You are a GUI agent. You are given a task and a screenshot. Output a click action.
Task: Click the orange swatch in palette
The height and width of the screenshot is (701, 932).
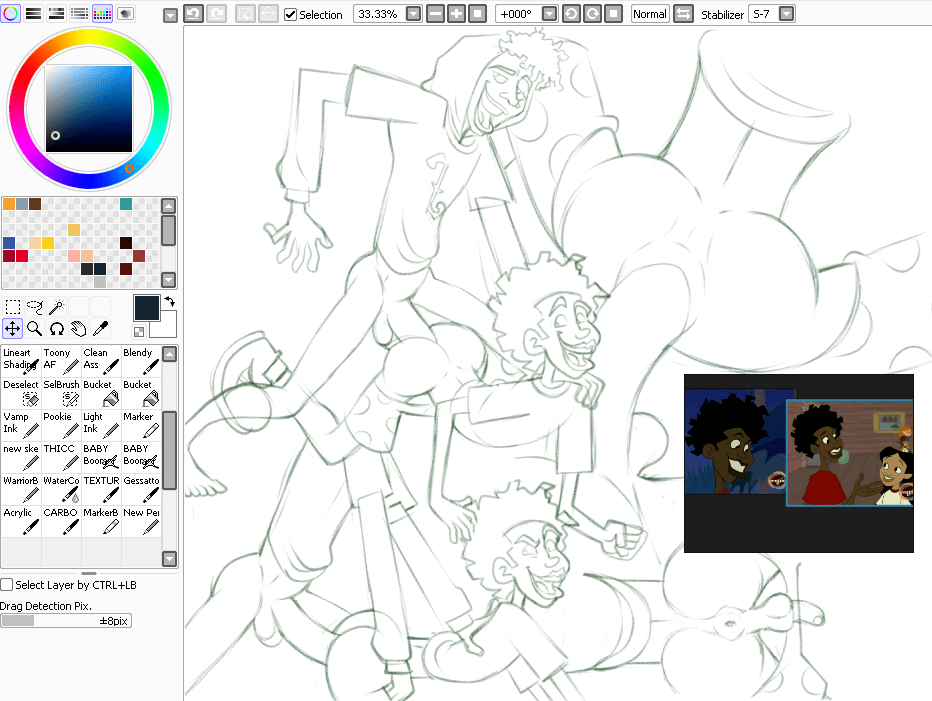pyautogui.click(x=9, y=204)
